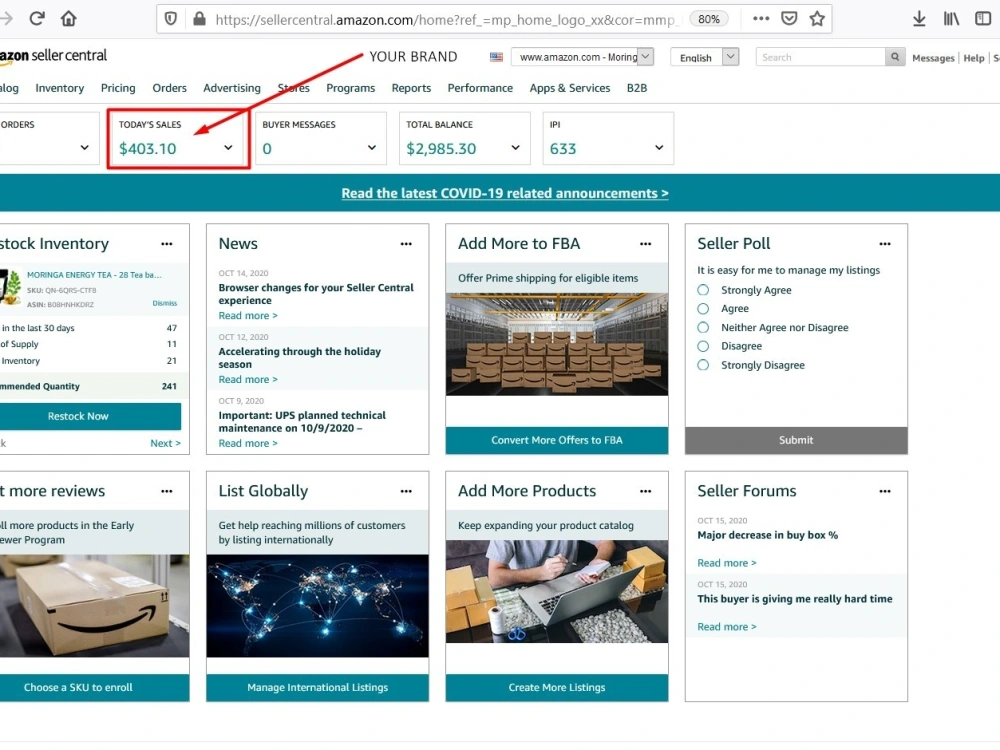Open the Programs menu
This screenshot has width=1000, height=750.
[x=350, y=88]
